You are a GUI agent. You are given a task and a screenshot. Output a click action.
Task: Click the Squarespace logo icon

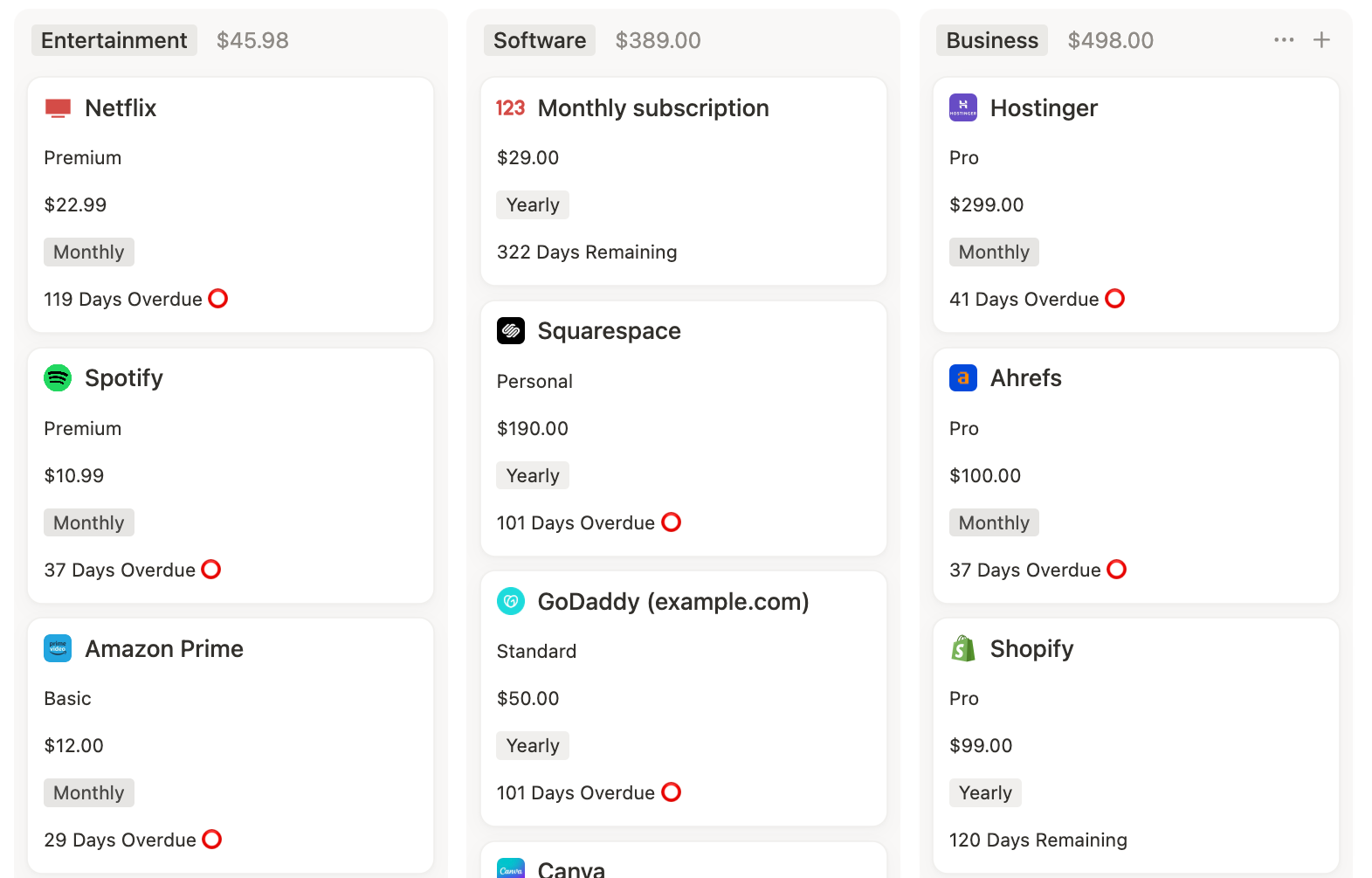[x=511, y=331]
